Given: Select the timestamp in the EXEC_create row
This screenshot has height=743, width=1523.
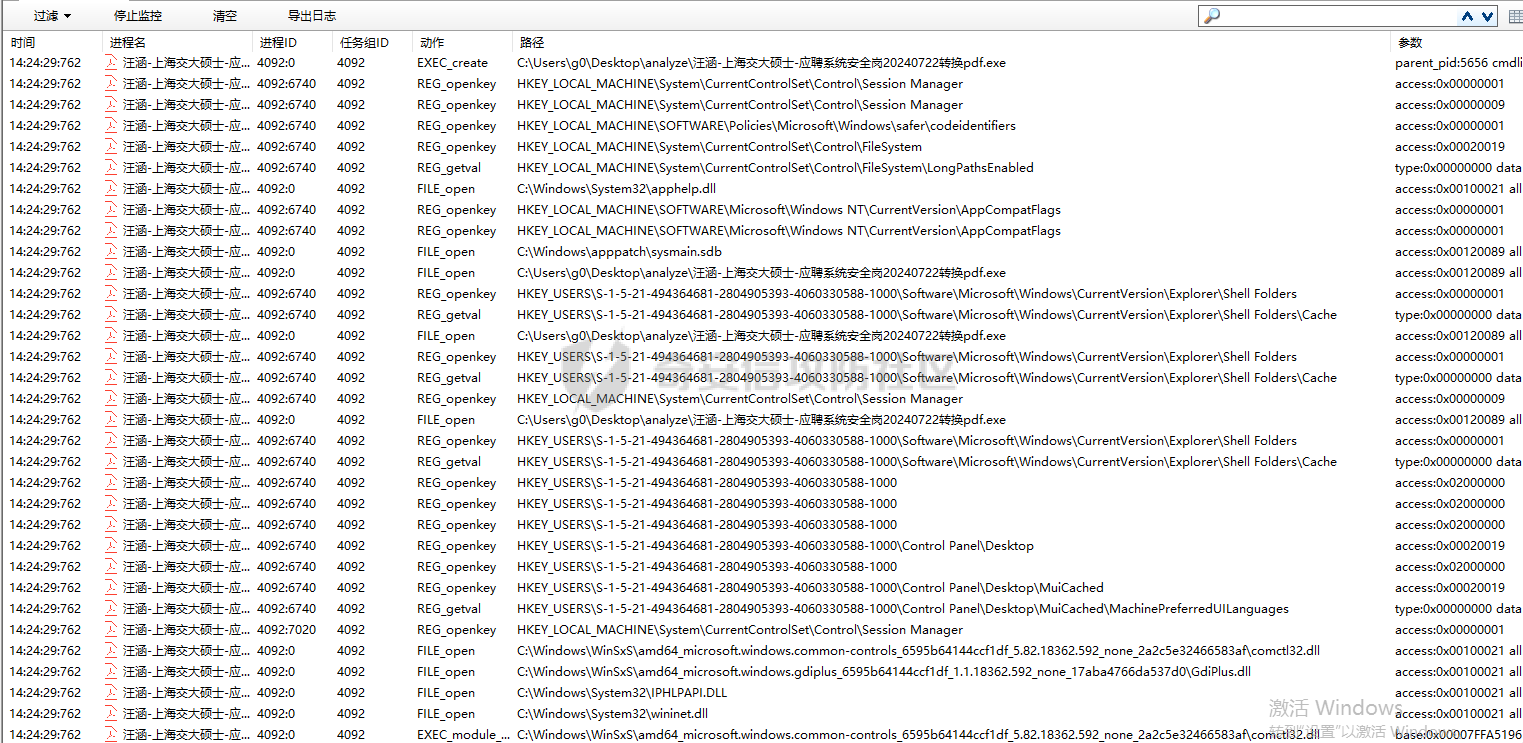Looking at the screenshot, I should (x=45, y=62).
